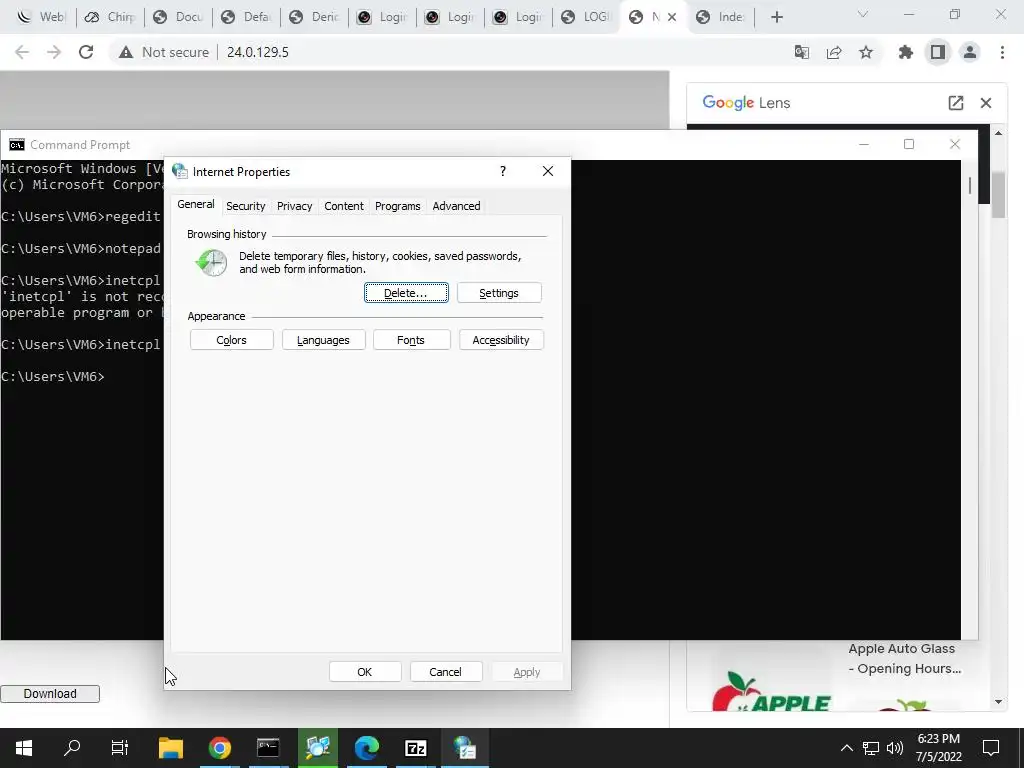Switch to the Chirp browser tab
The height and width of the screenshot is (768, 1024).
[x=110, y=17]
